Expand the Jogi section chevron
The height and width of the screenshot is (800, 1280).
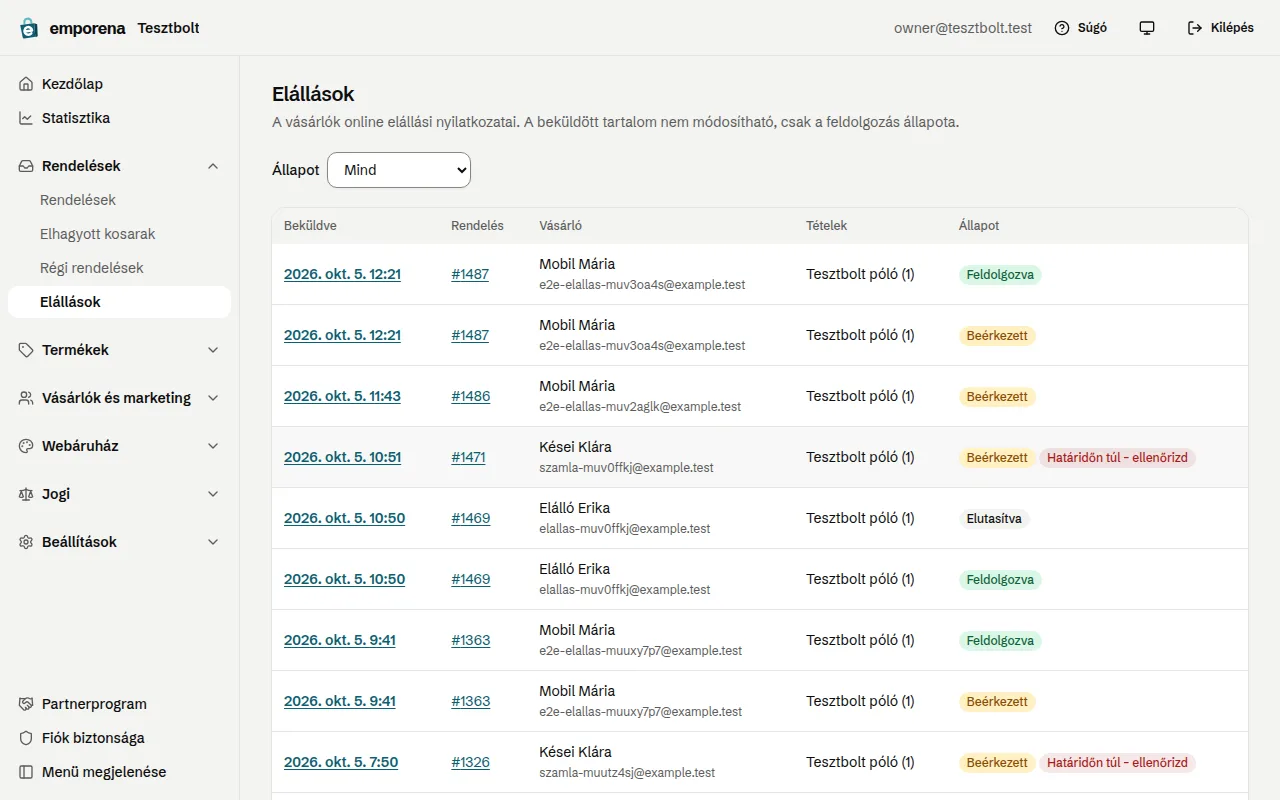tap(213, 494)
